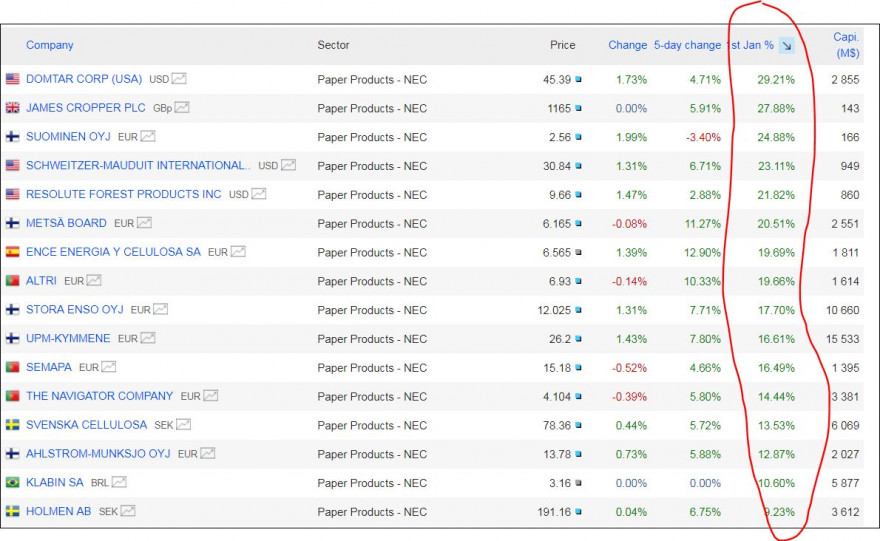This screenshot has width=880, height=541.
Task: Click the price indicator square beside 45.39
Action: pyautogui.click(x=578, y=79)
